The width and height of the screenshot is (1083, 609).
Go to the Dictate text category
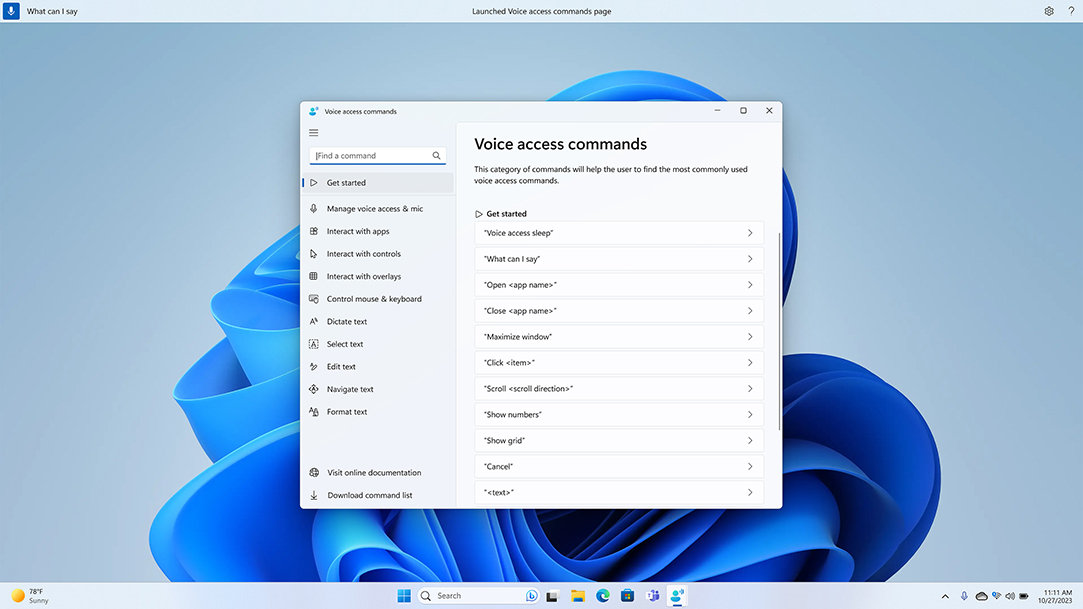[346, 322]
